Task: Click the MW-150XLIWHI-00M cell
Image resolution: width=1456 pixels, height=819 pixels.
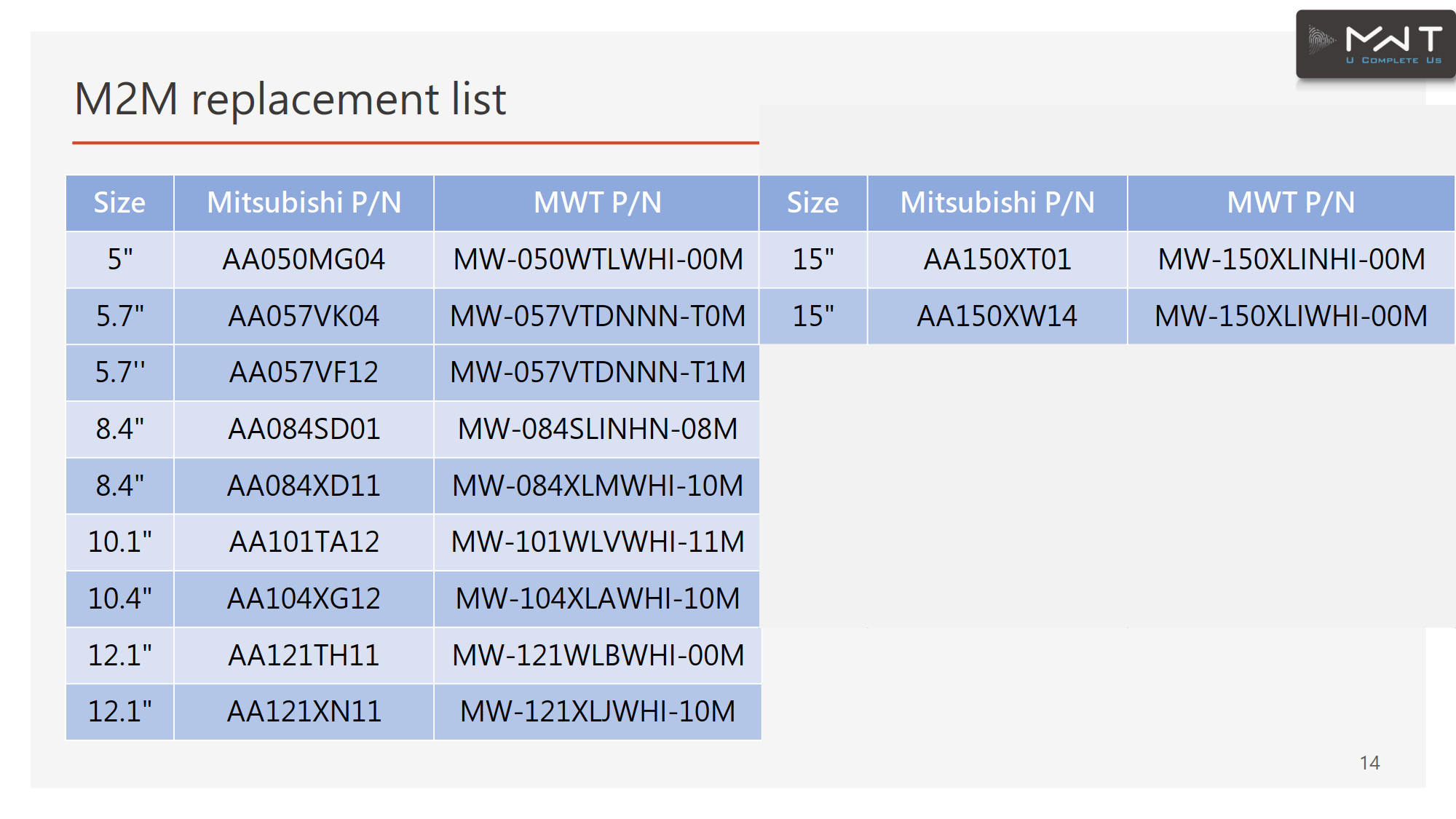Action: (x=1291, y=316)
